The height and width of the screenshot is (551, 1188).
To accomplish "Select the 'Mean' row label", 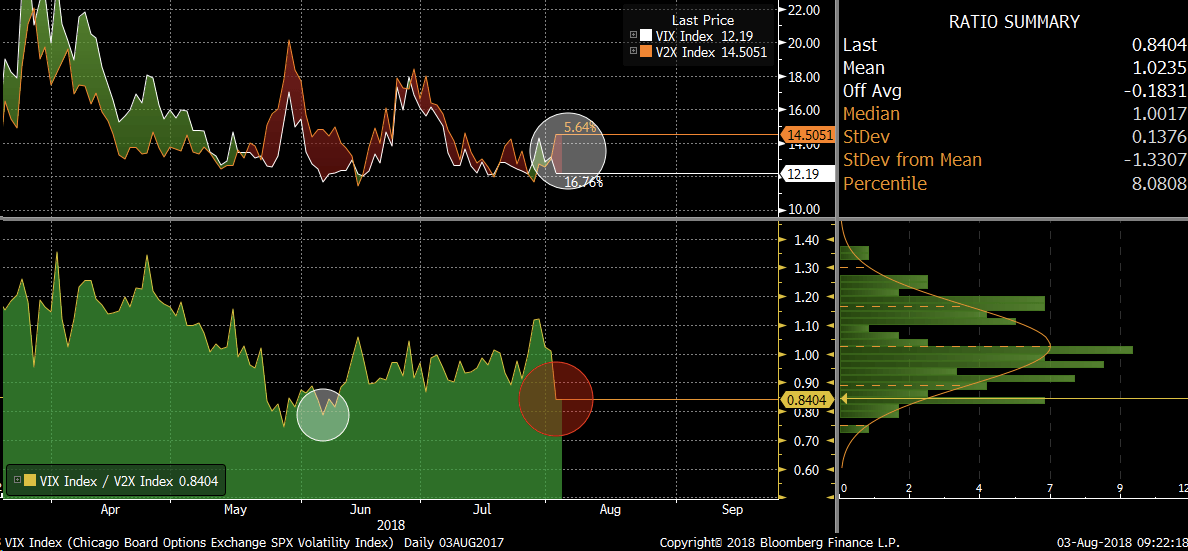I will coord(864,68).
